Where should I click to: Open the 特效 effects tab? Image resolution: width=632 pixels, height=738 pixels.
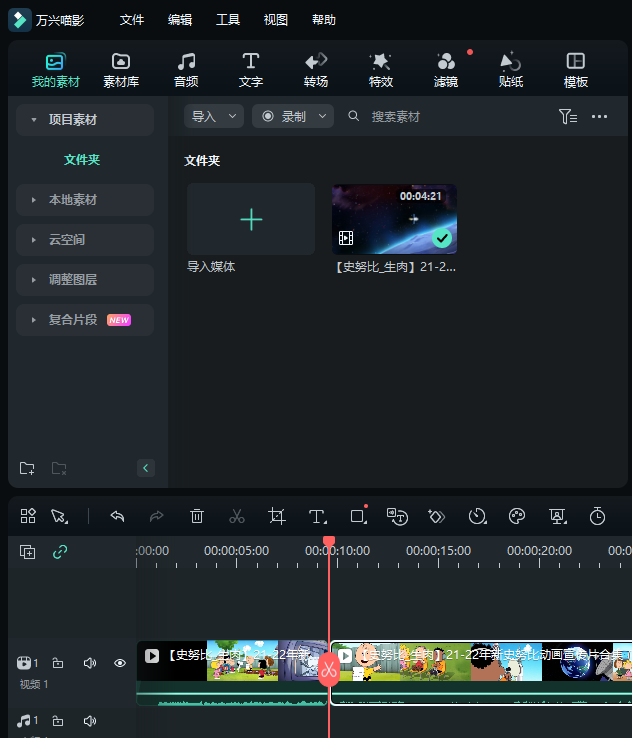(381, 70)
